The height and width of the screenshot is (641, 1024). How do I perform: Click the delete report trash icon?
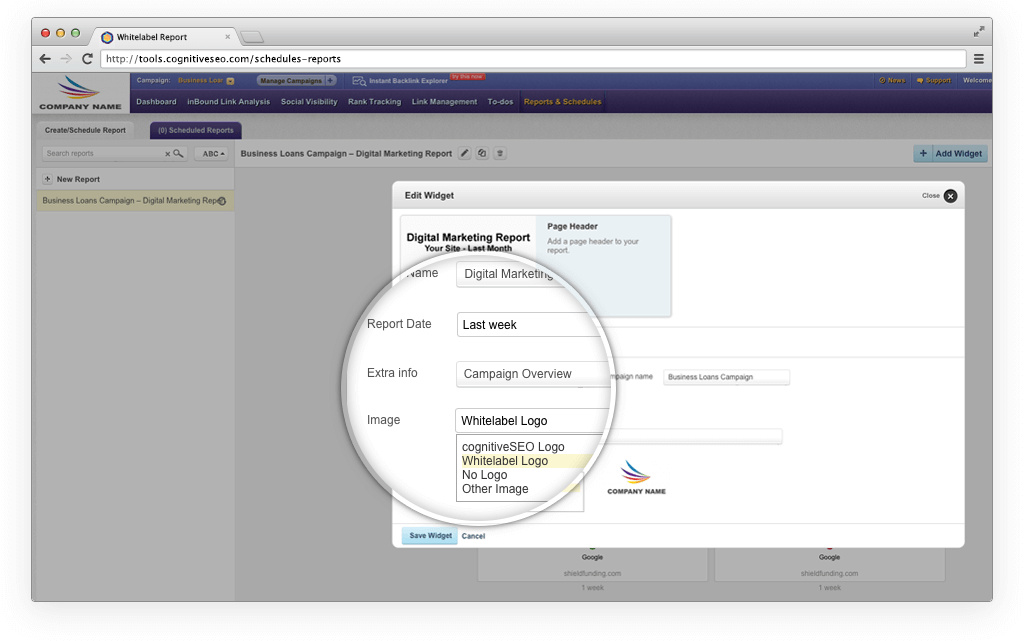(x=500, y=153)
